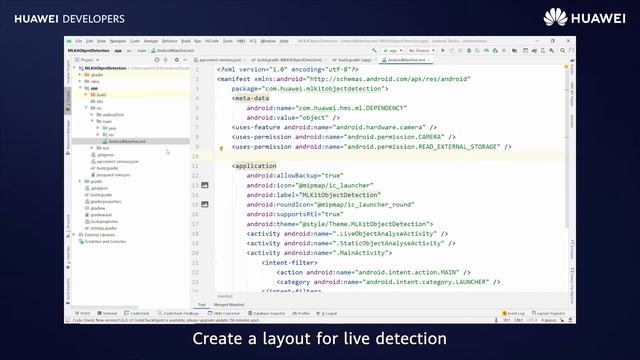Viewport: 640px width, 360px height.
Task: Switch to the agconnect-services.json editor tab
Action: 220,60
